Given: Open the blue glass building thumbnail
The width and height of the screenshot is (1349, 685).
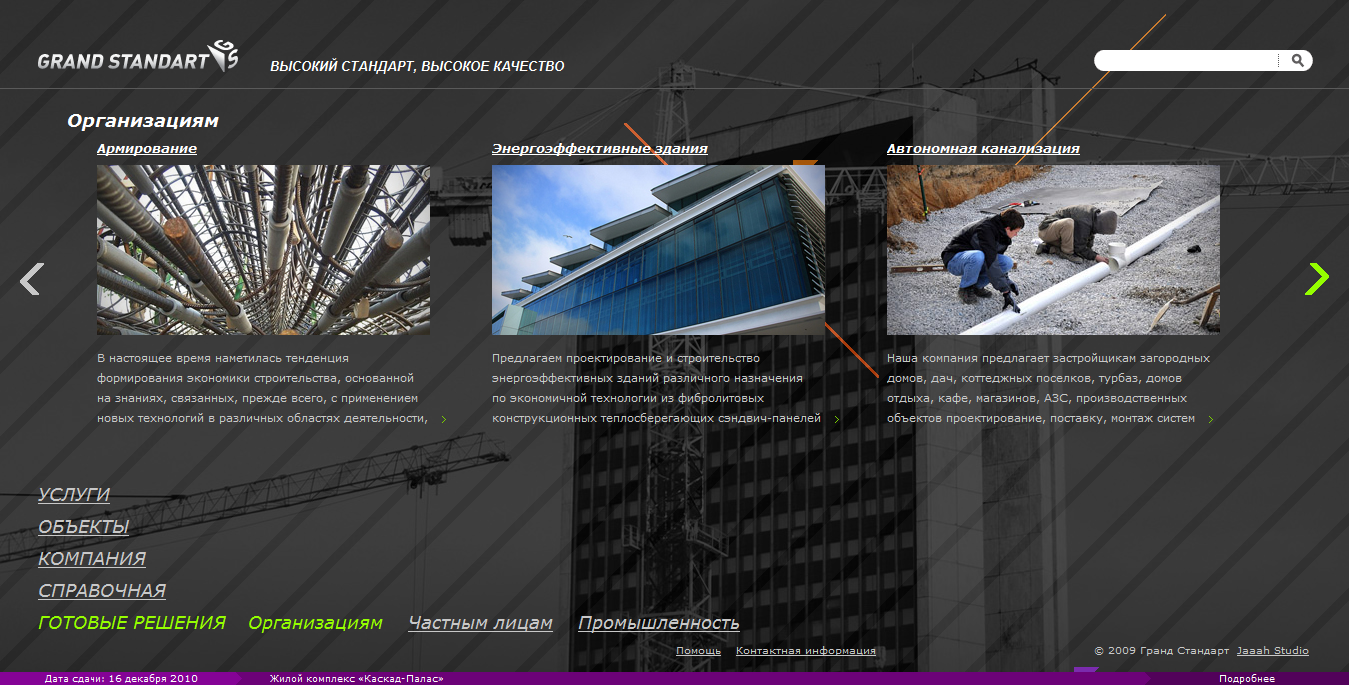Looking at the screenshot, I should coord(658,250).
